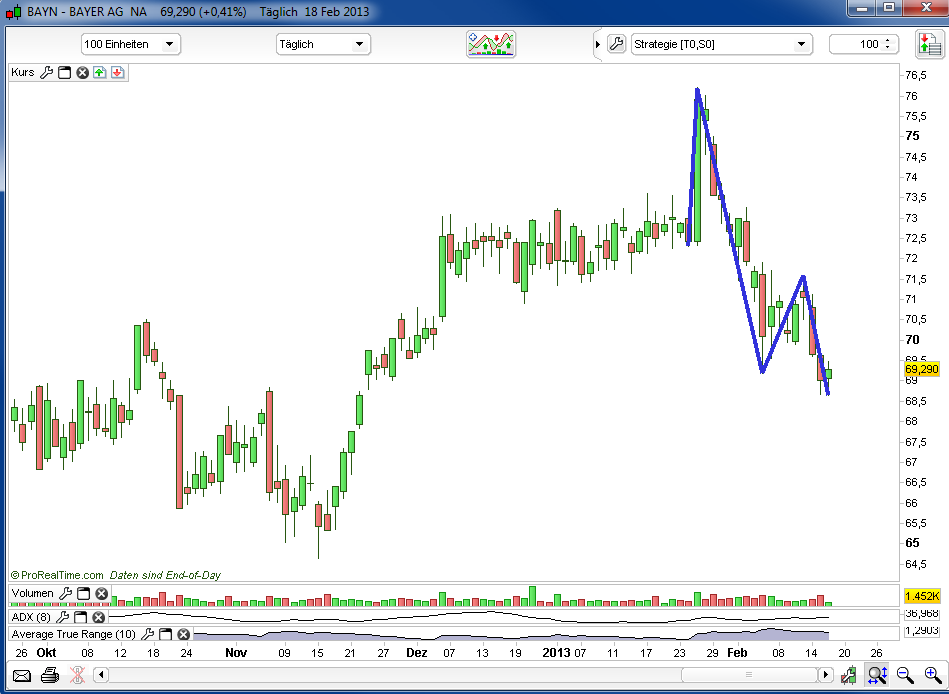Open strategy wrench settings in top toolbar
Viewport: 949px width, 694px height.
point(616,44)
